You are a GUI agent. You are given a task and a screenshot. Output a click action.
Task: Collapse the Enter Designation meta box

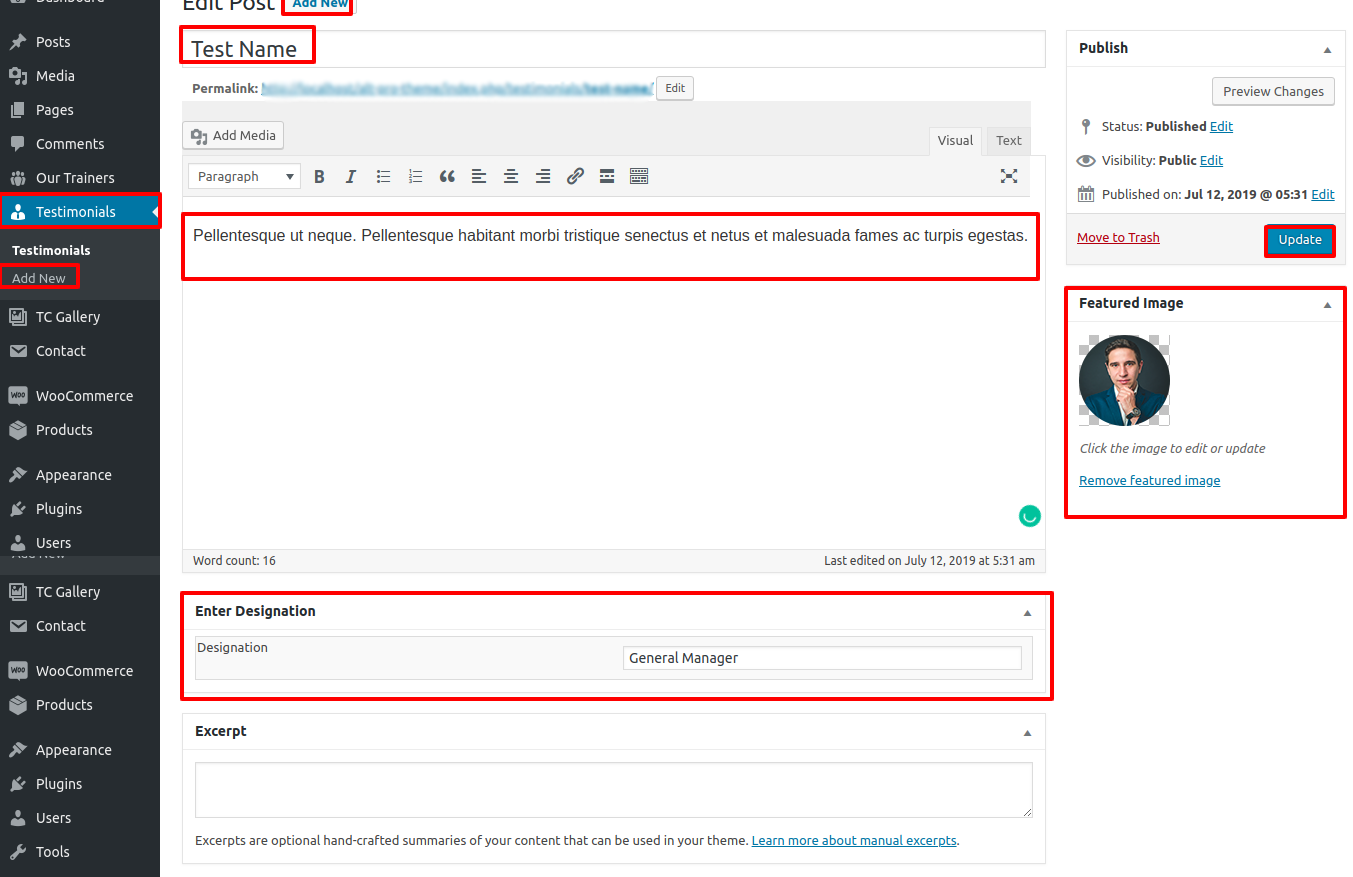tap(1027, 612)
